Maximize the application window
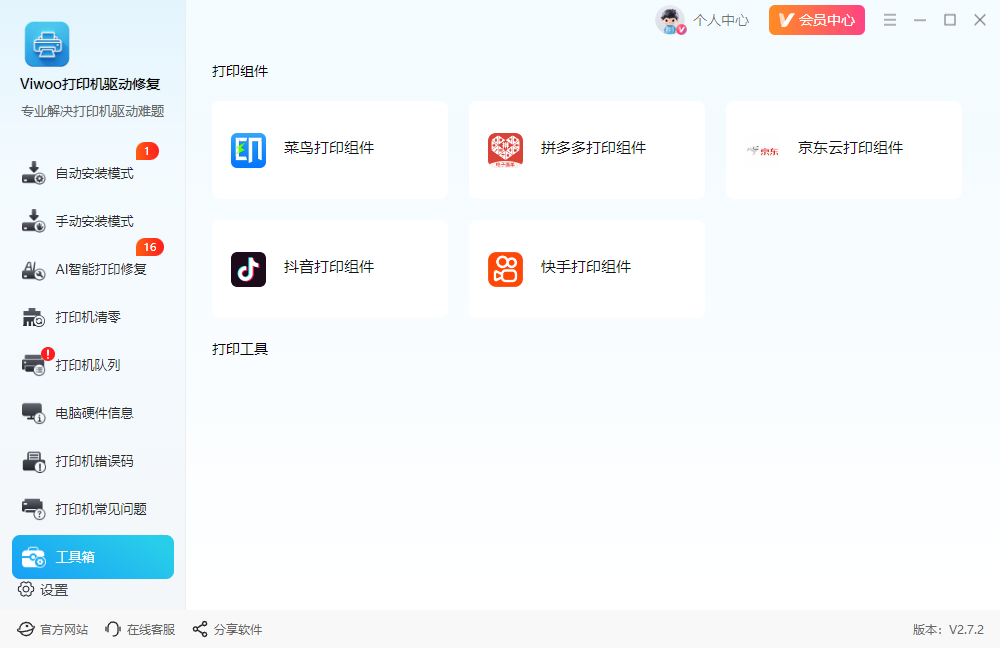Image resolution: width=1000 pixels, height=650 pixels. point(950,20)
